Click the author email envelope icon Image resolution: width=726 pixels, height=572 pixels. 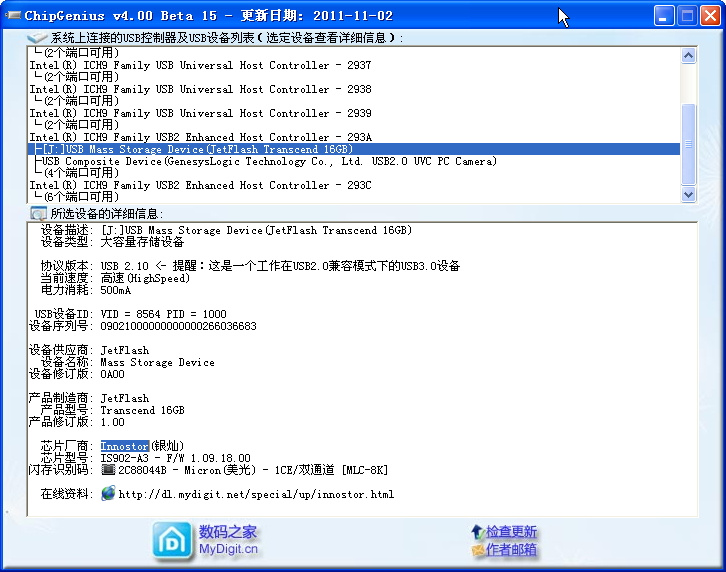pyautogui.click(x=478, y=550)
